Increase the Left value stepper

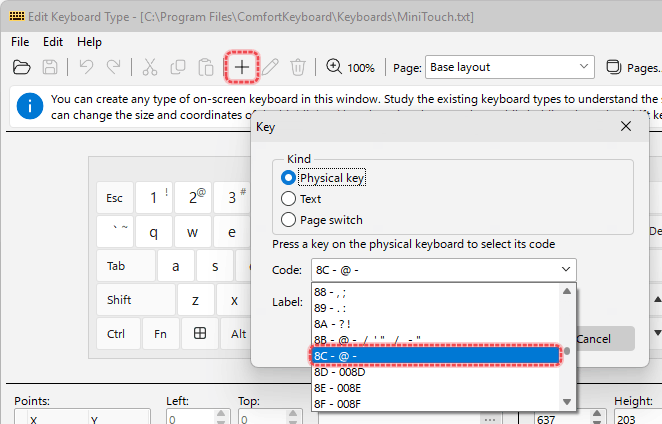point(221,413)
